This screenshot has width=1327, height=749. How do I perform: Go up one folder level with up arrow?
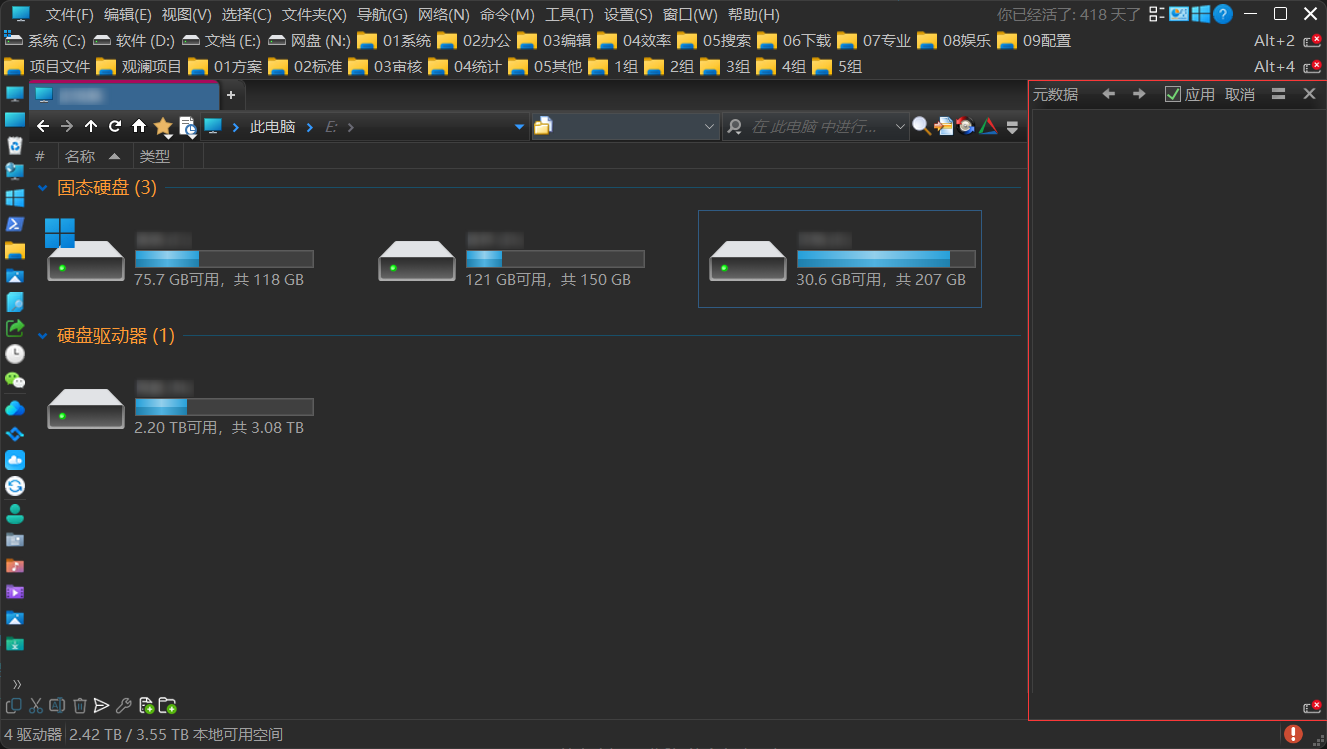[91, 126]
